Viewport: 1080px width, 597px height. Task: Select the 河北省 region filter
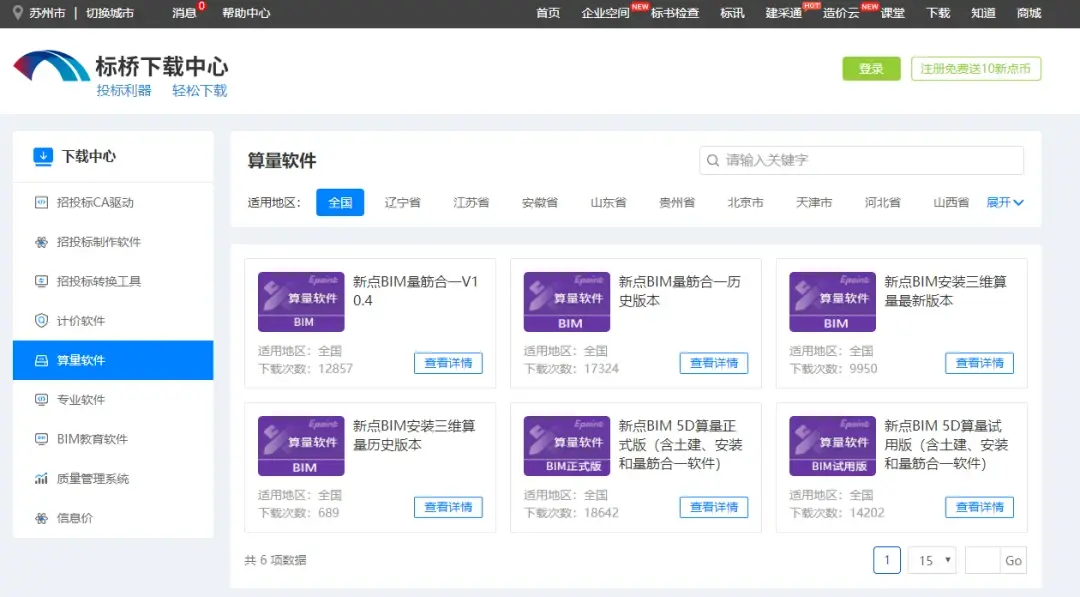point(882,202)
